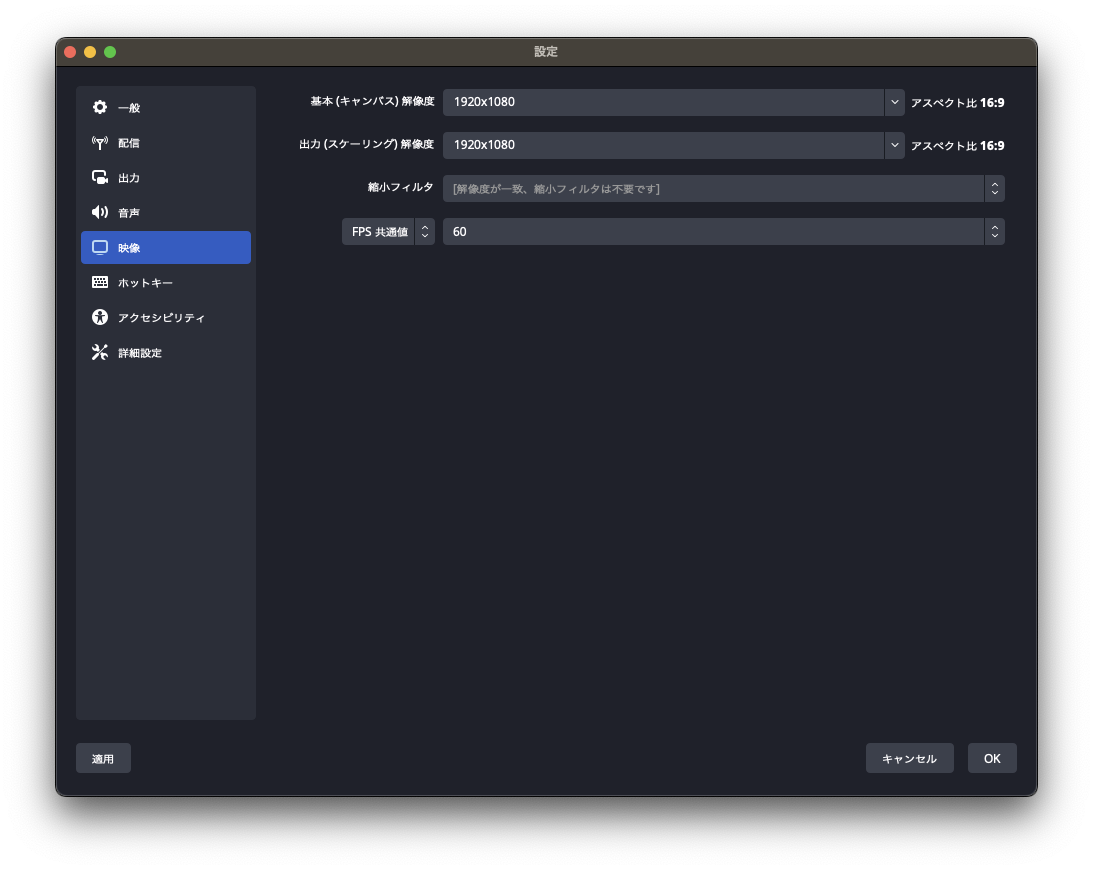Open the FPS 共通値 type selector
Screen dimensions: 1093x870
tap(388, 231)
